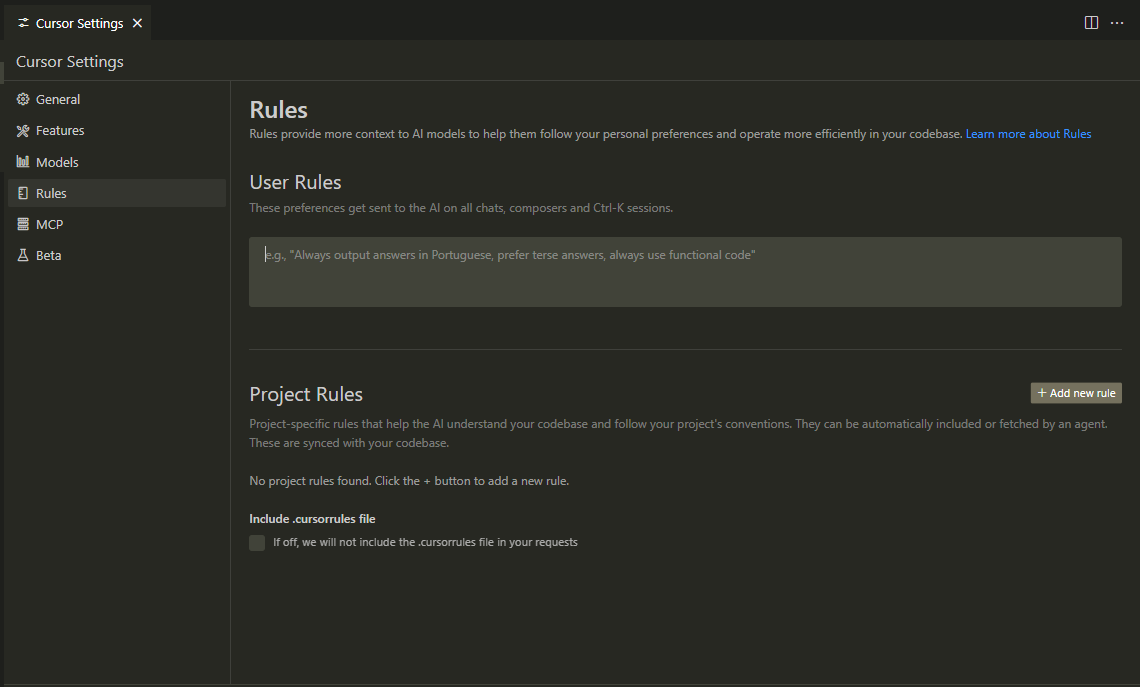Open the Learn more about Rules link
This screenshot has height=687, width=1140.
click(x=1028, y=134)
